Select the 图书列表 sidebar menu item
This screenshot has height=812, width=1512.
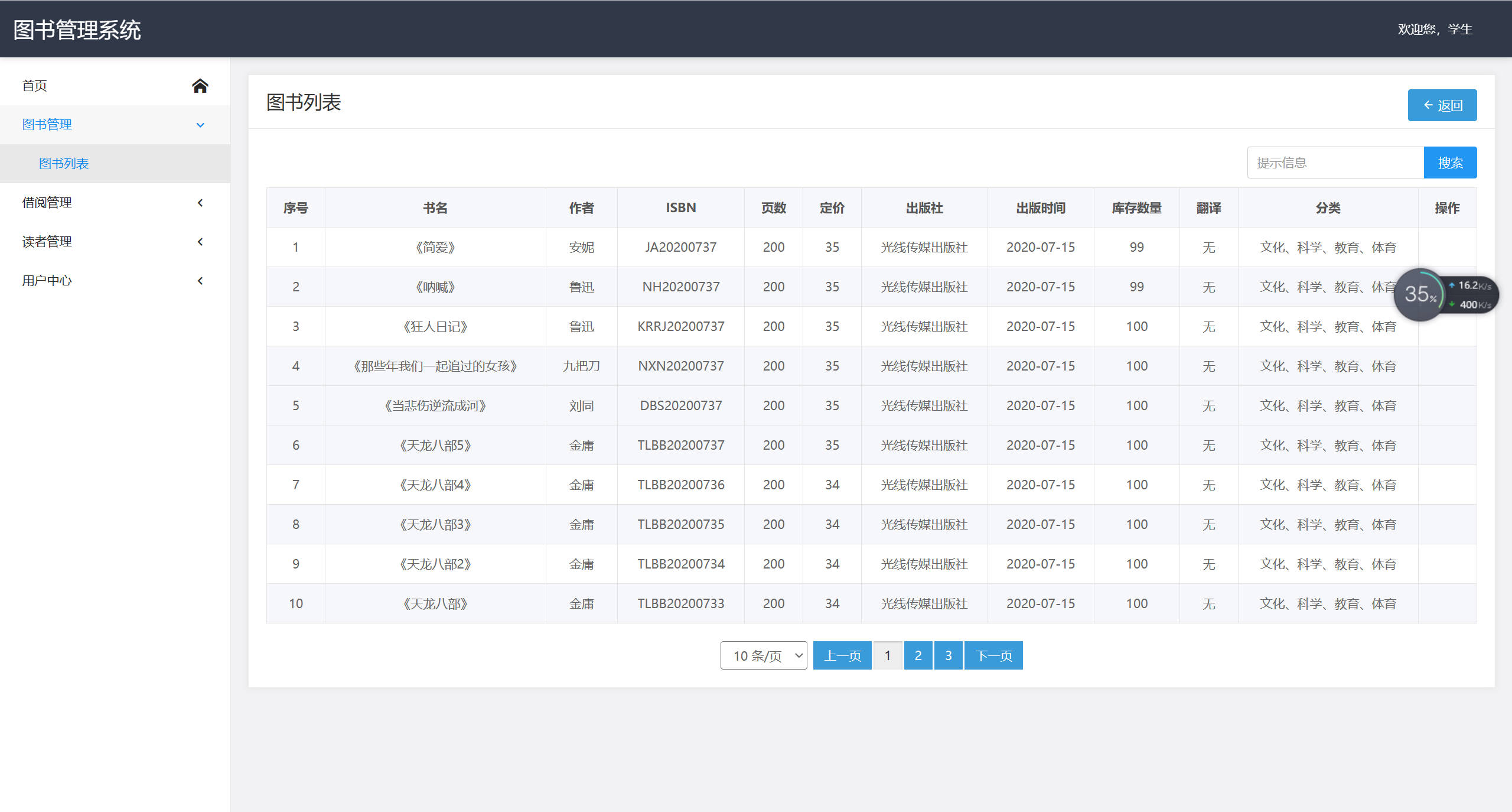(63, 163)
